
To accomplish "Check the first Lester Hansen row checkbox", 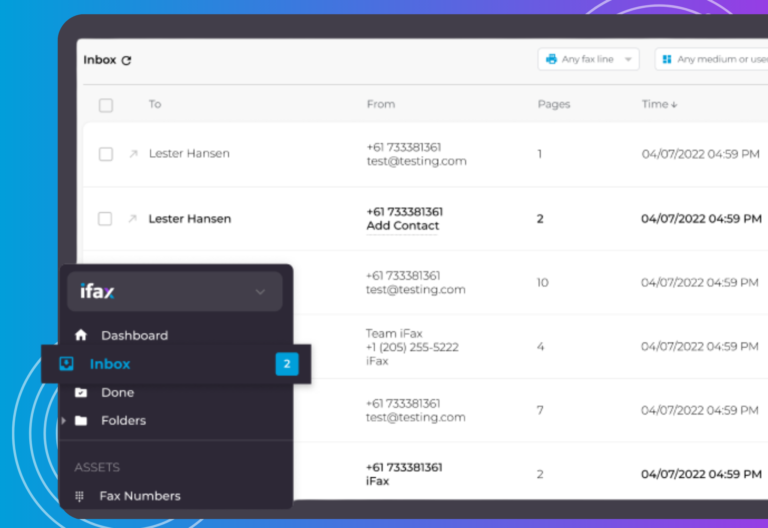I will point(106,154).
